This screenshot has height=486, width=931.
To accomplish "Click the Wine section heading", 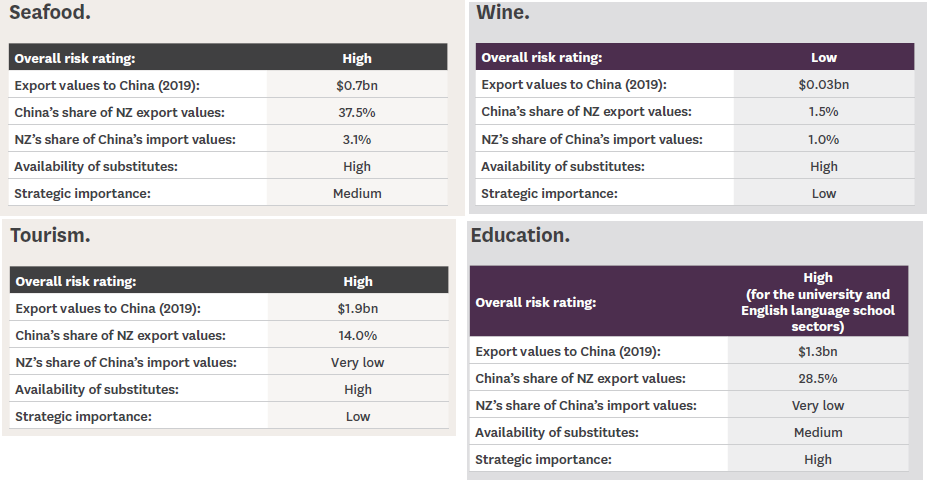I will pyautogui.click(x=503, y=13).
